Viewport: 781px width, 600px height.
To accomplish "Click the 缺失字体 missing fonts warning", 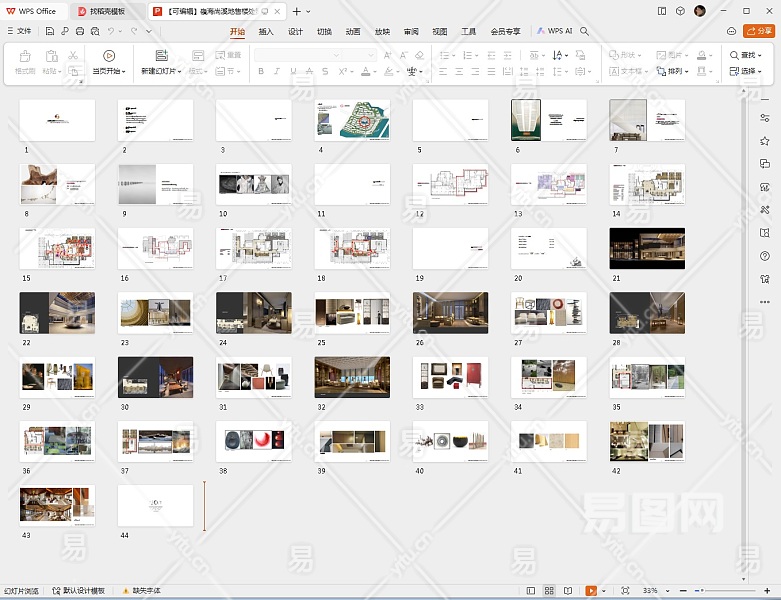I will click(x=141, y=591).
